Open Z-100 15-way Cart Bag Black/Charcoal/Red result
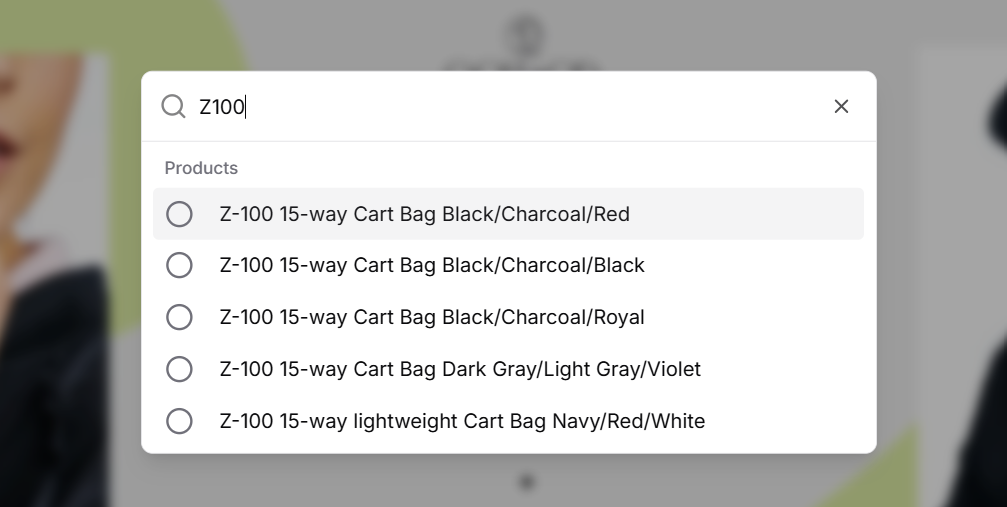This screenshot has width=1007, height=507. coord(424,214)
